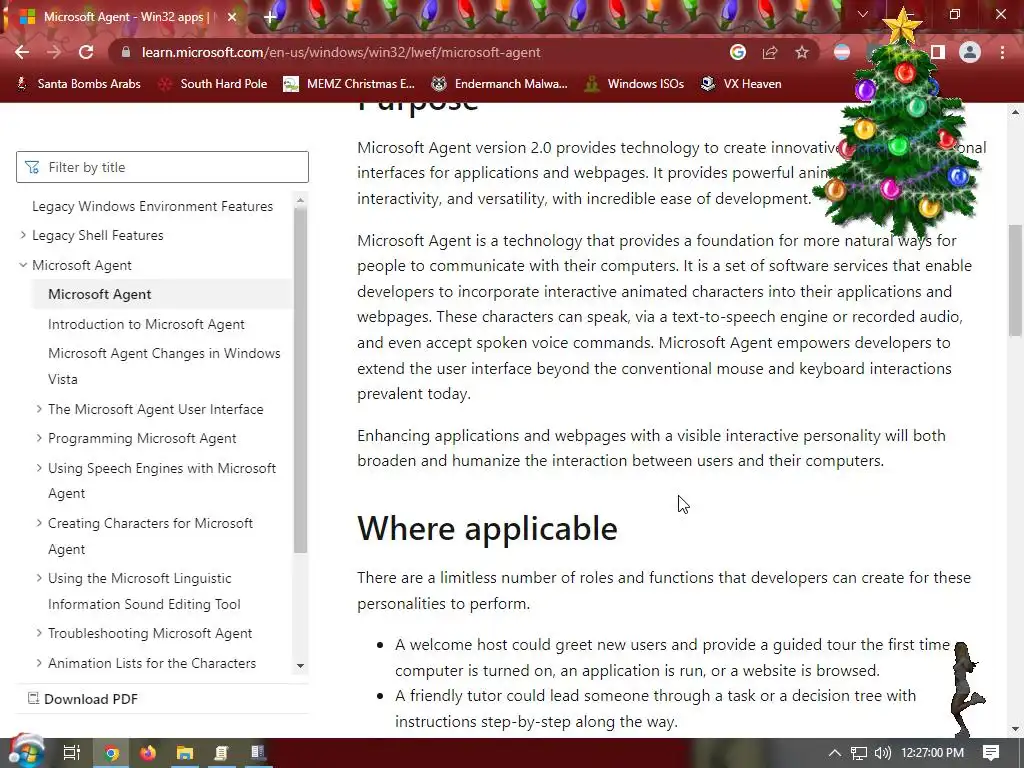Open the Chrome three-dot menu
Viewport: 1024px width, 768px height.
coord(1002,52)
